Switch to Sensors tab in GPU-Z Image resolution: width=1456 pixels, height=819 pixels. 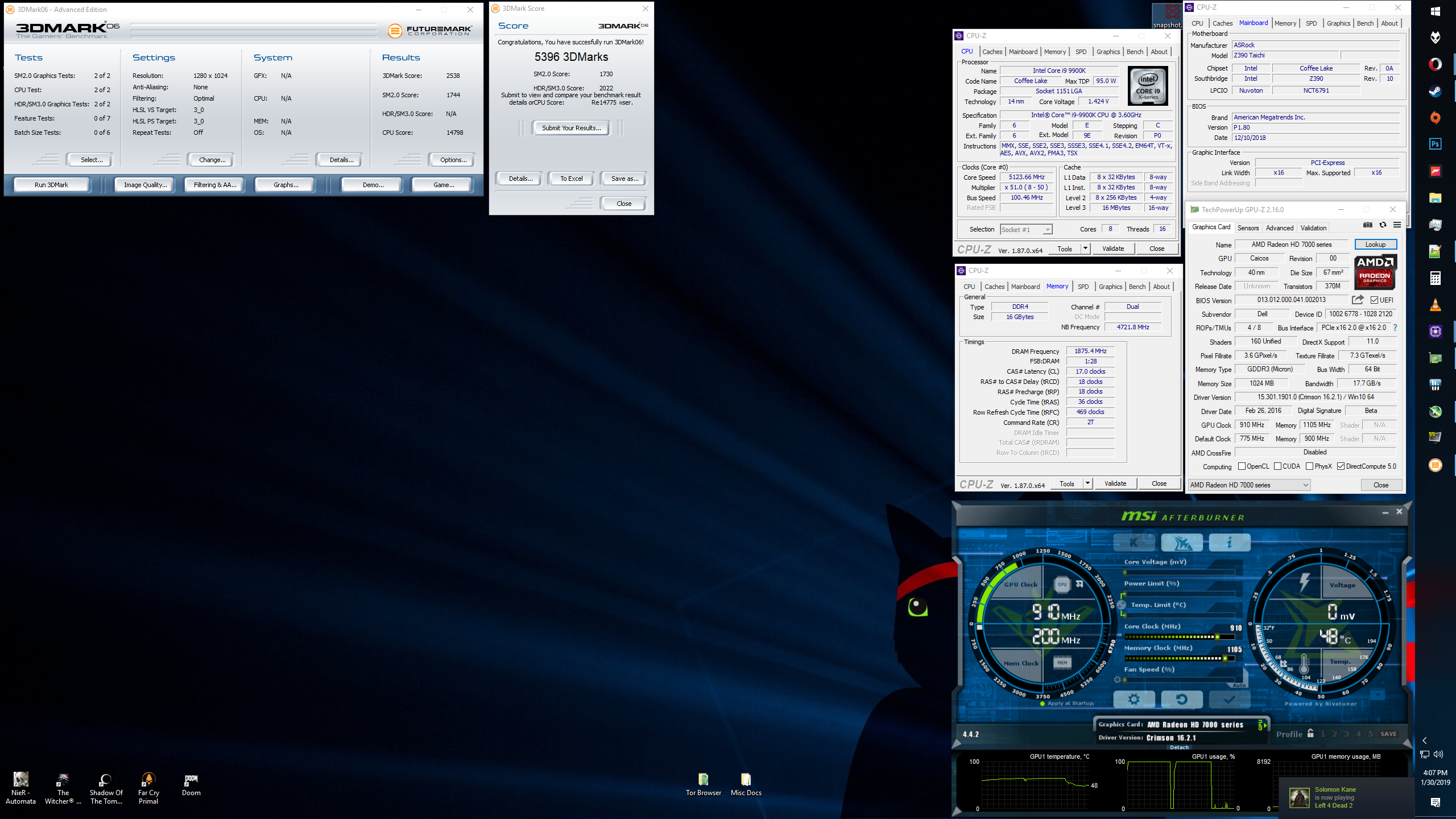click(1248, 228)
